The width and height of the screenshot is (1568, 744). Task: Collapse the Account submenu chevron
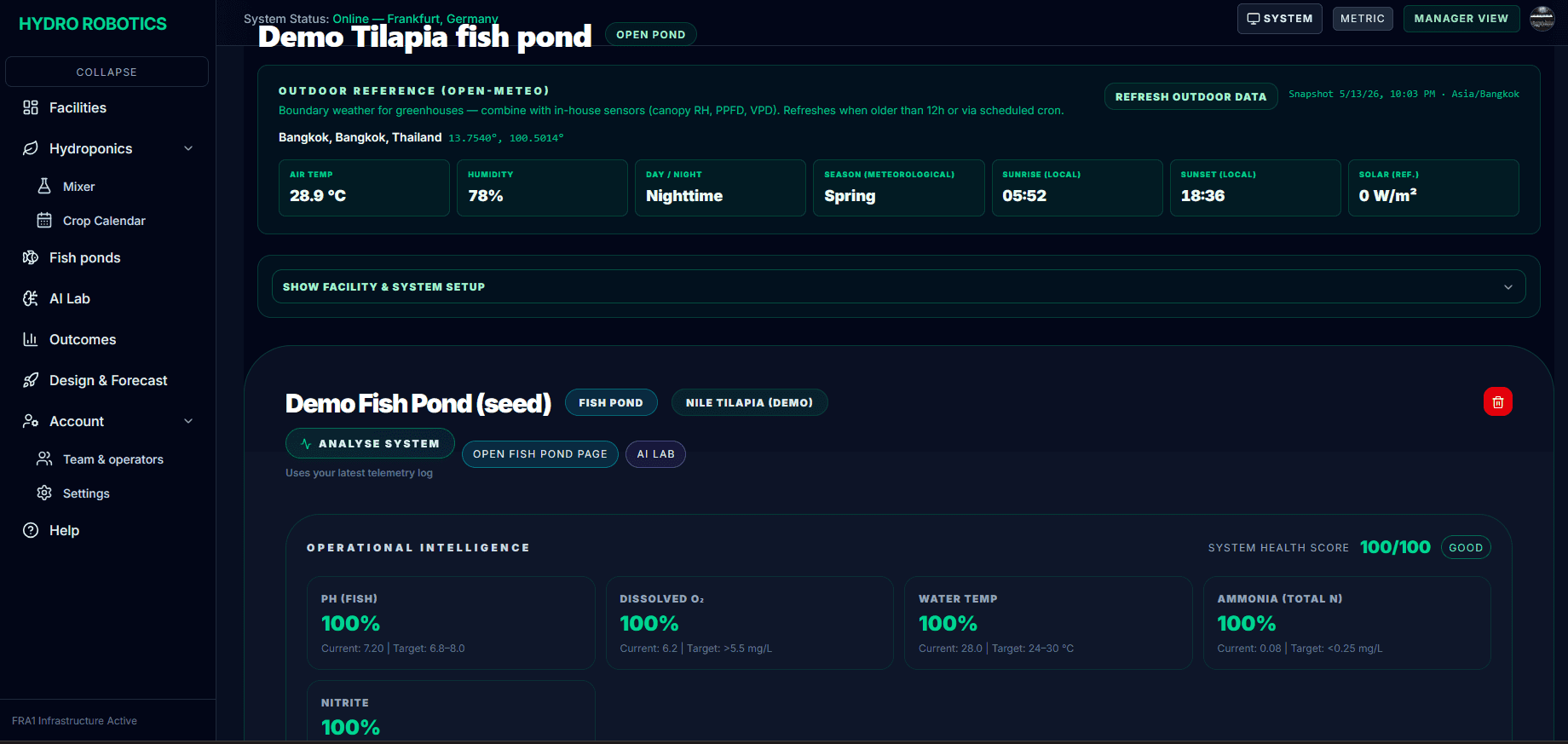tap(188, 421)
